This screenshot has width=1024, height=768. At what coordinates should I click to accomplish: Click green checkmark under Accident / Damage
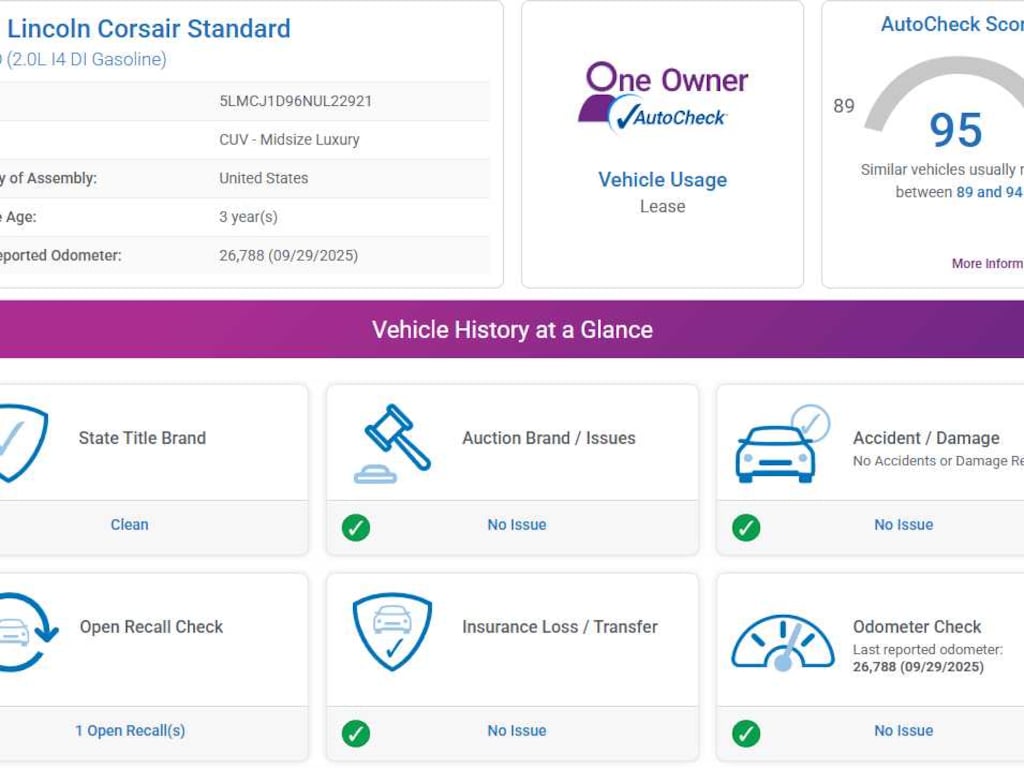[746, 527]
